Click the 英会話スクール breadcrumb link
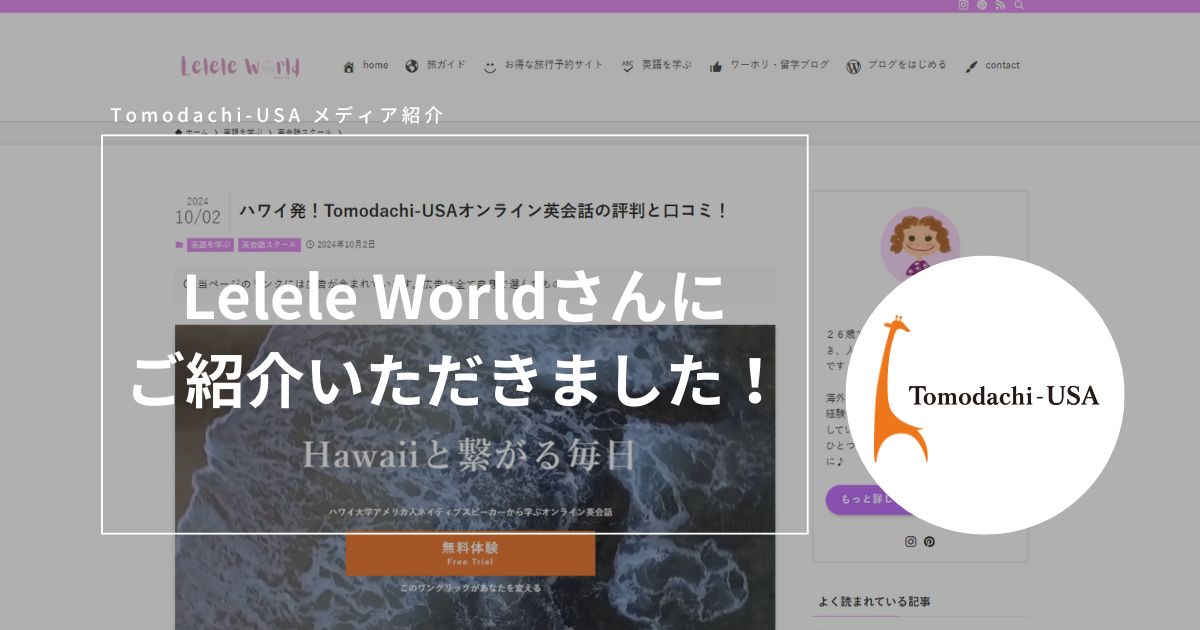This screenshot has width=1200, height=630. 304,132
